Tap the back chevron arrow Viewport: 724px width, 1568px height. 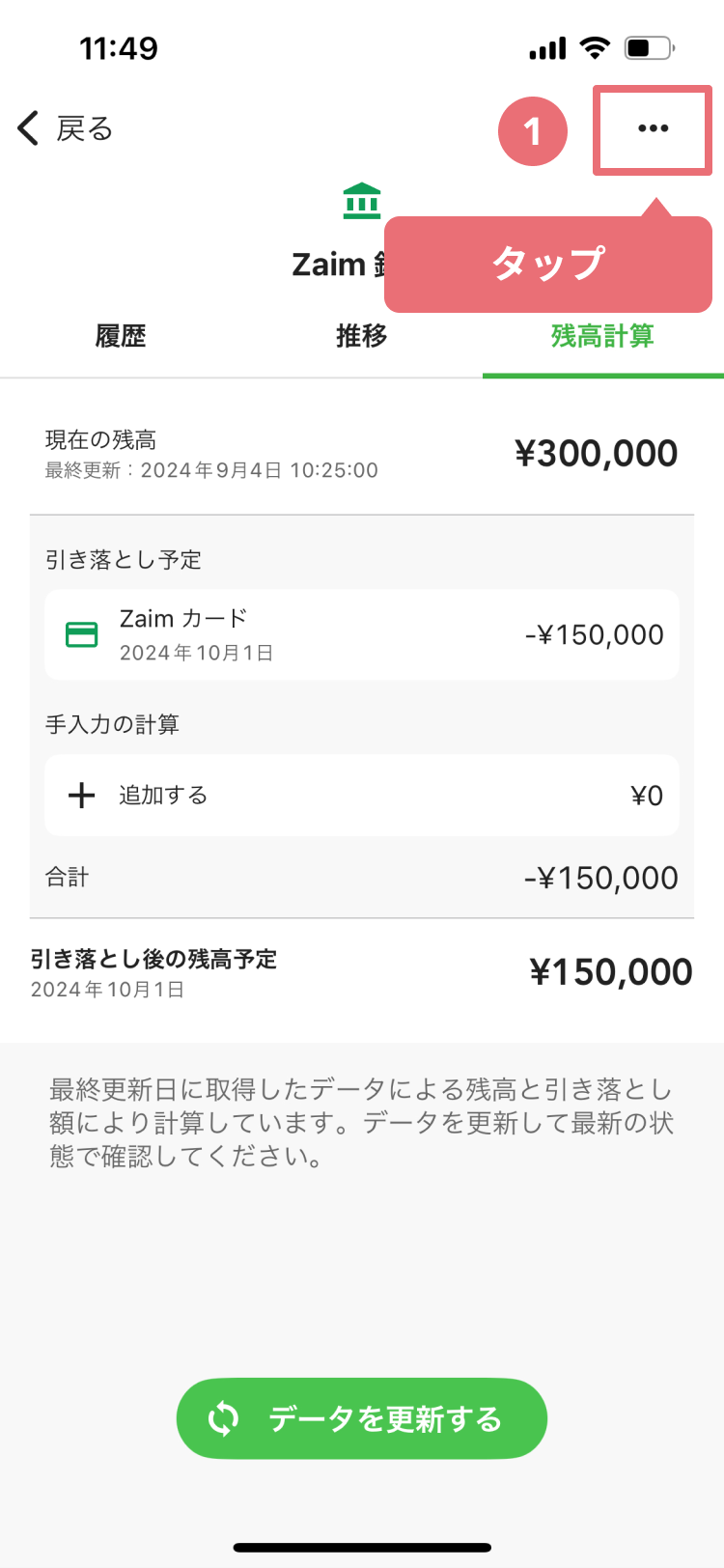(28, 127)
